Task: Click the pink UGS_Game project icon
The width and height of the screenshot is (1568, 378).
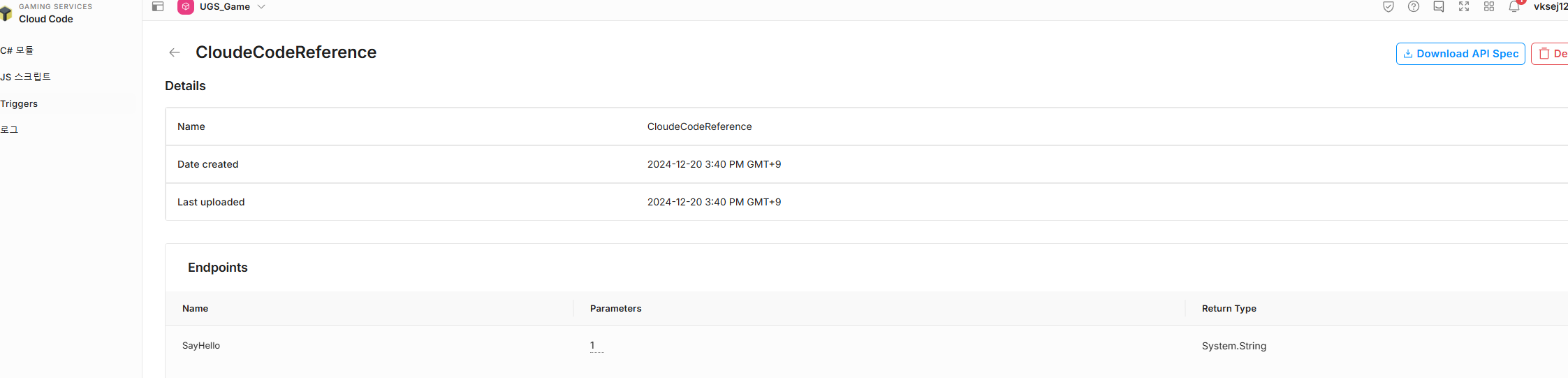Action: (186, 7)
